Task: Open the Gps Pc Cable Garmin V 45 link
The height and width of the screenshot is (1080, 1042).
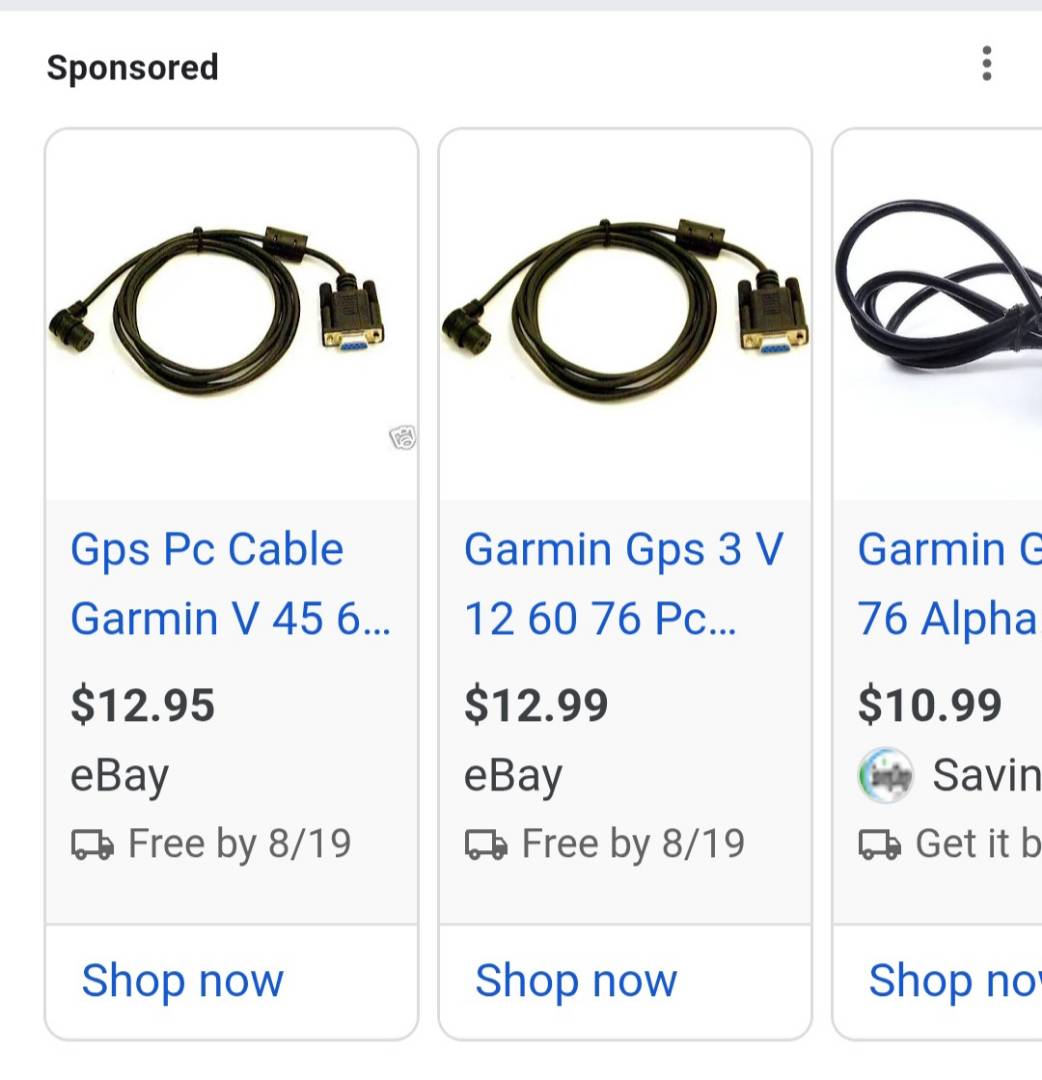Action: tap(230, 584)
